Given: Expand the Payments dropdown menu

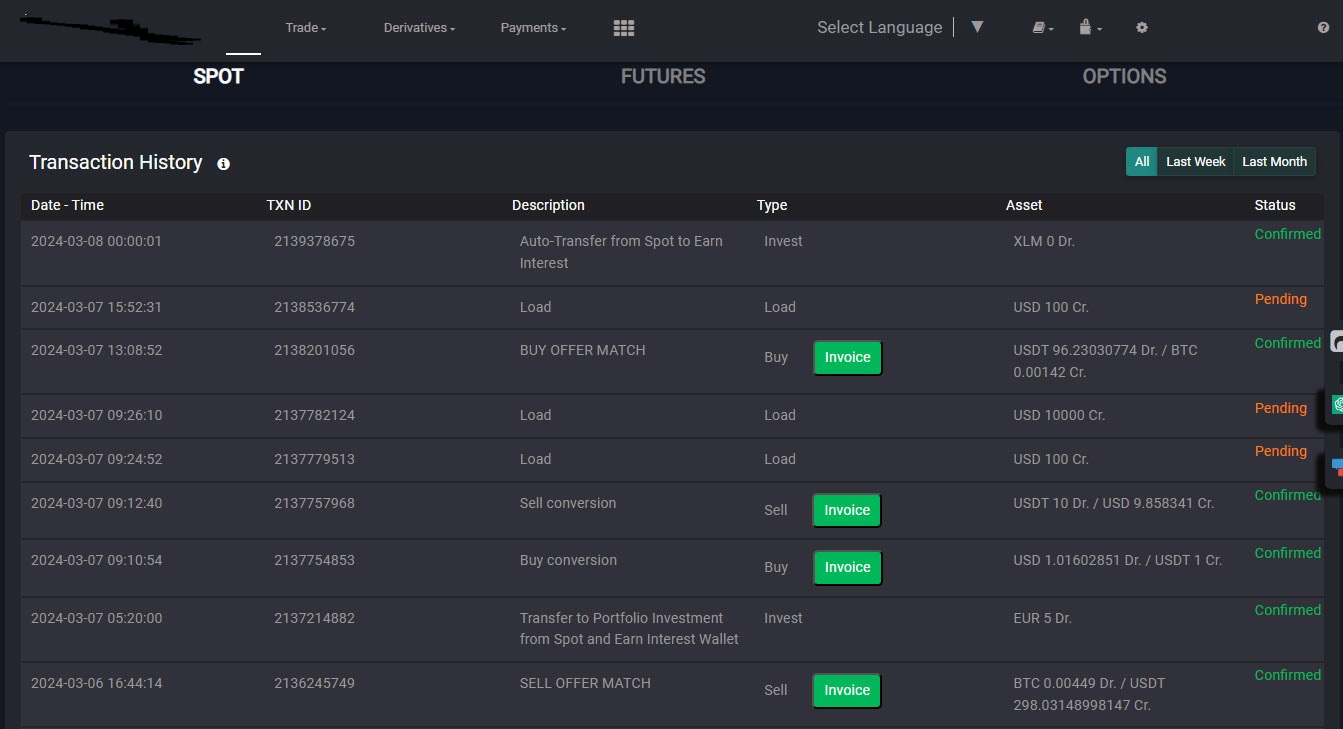Looking at the screenshot, I should 533,28.
